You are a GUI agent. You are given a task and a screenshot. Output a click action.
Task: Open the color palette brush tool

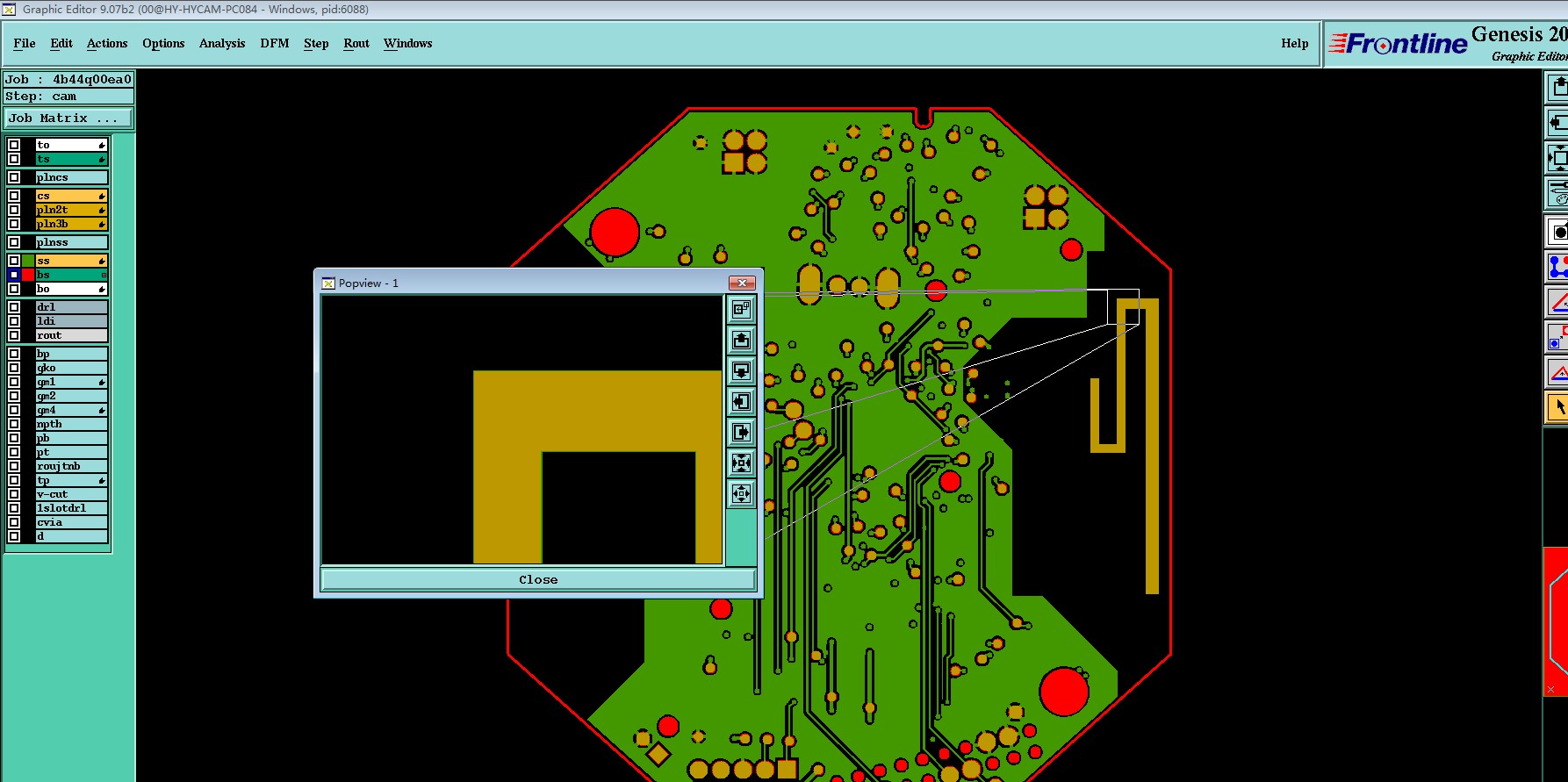pos(1557,193)
